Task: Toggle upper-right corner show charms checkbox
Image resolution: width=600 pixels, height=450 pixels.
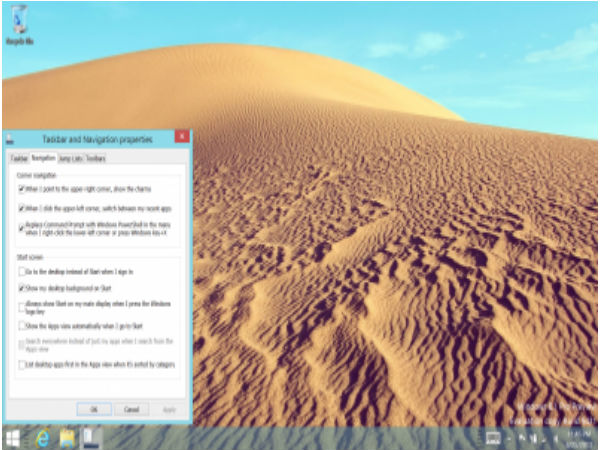Action: 22,189
